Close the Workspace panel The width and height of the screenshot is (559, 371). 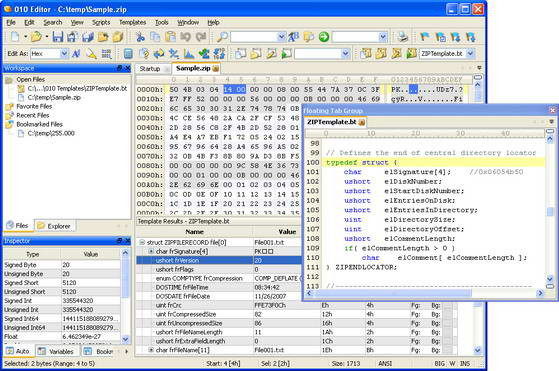coord(127,68)
